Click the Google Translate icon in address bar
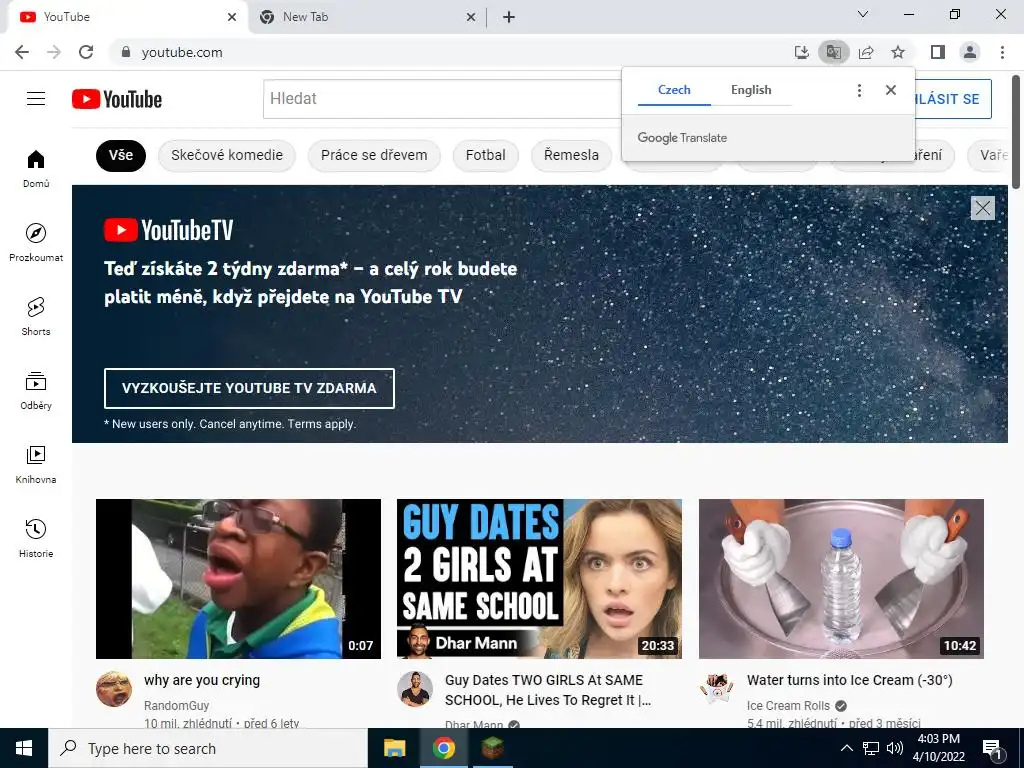 tap(833, 52)
